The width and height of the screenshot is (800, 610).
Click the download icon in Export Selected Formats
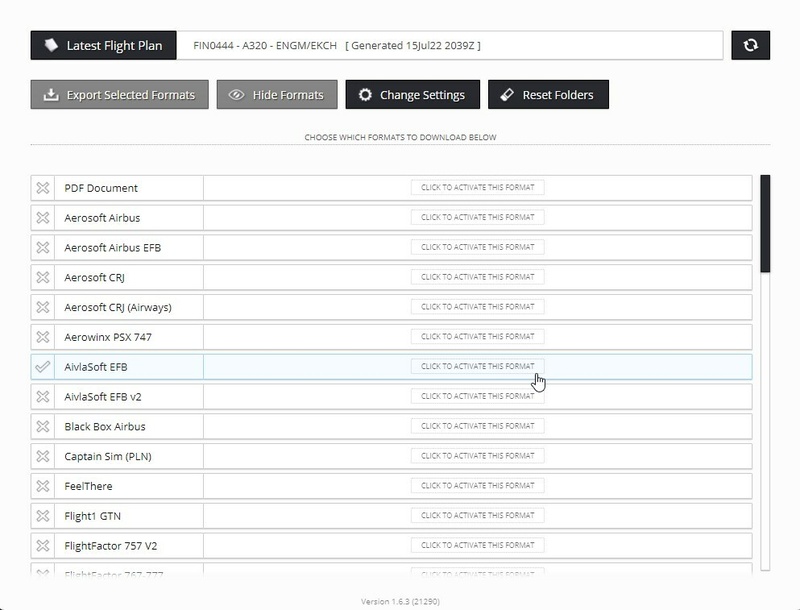(51, 95)
